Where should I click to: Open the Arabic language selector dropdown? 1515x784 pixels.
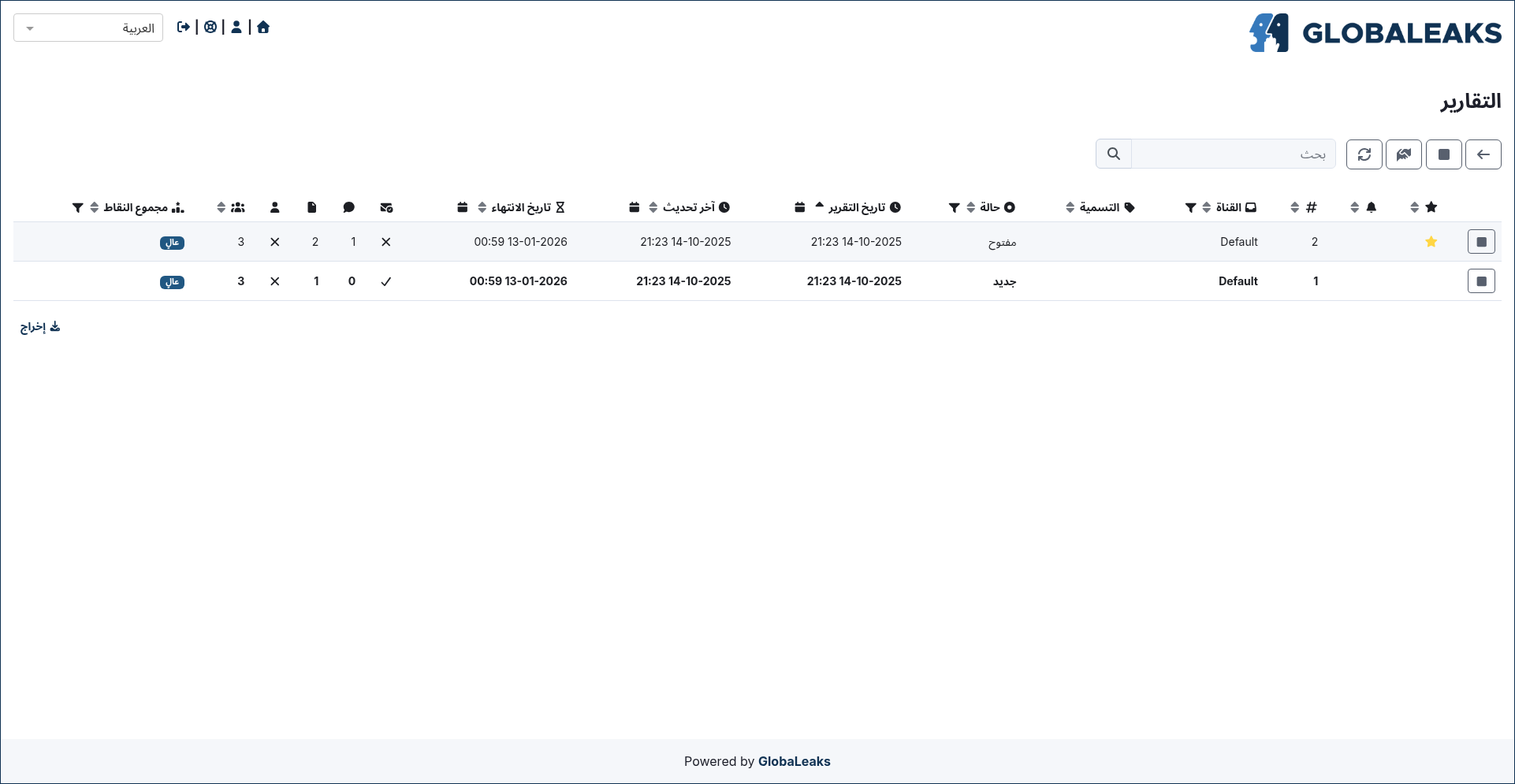[88, 28]
